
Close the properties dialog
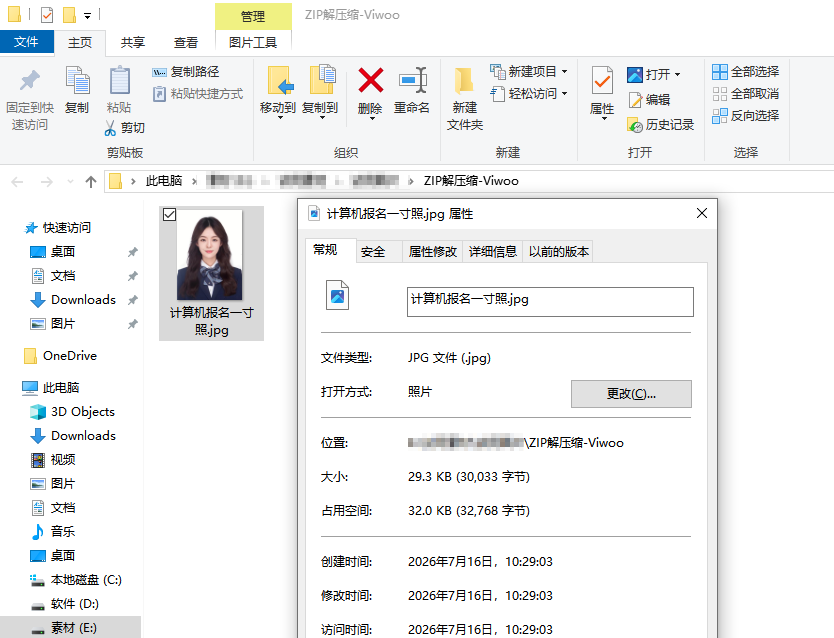(x=702, y=213)
